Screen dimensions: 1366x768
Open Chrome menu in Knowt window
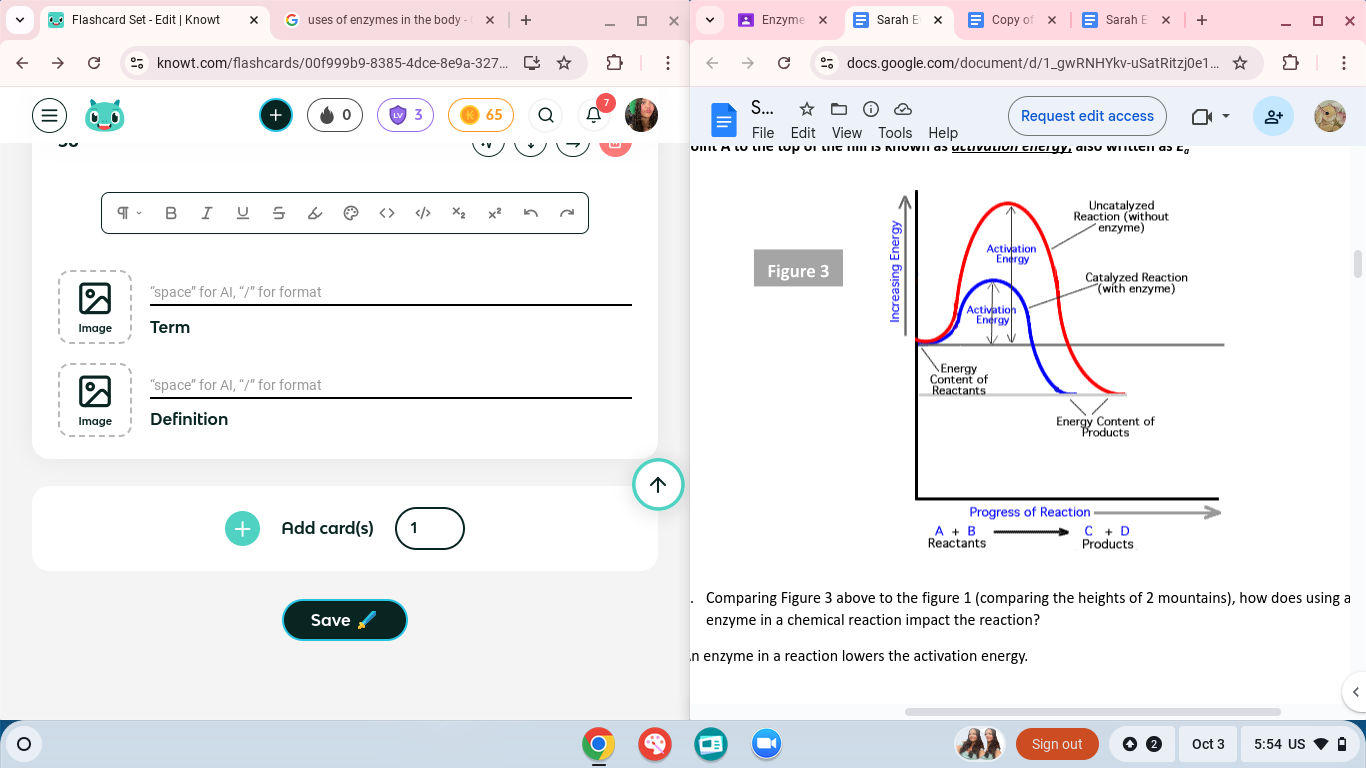click(x=668, y=63)
